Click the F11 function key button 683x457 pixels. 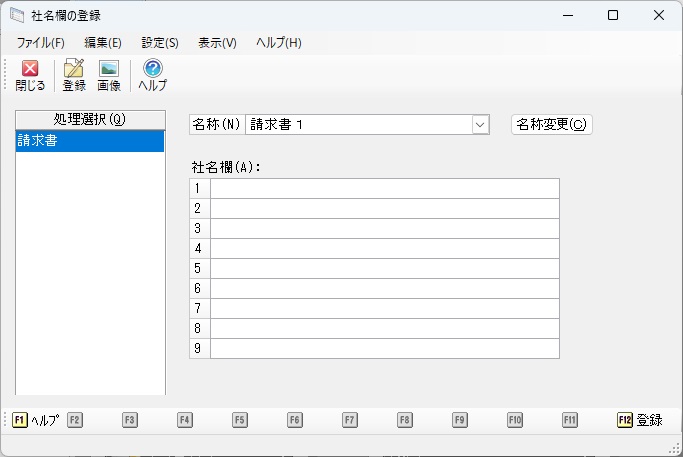point(569,420)
